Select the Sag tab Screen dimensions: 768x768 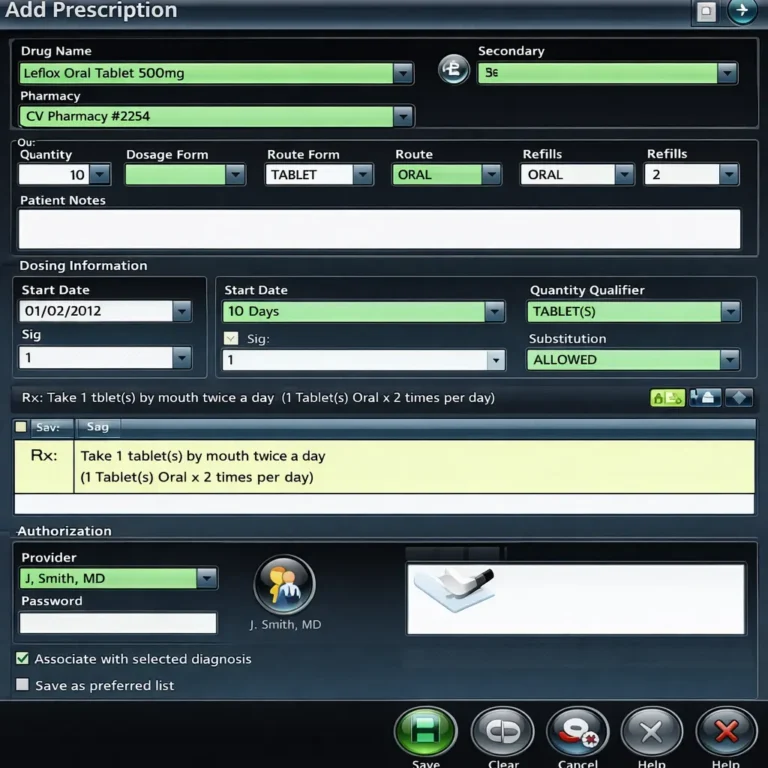[x=97, y=427]
